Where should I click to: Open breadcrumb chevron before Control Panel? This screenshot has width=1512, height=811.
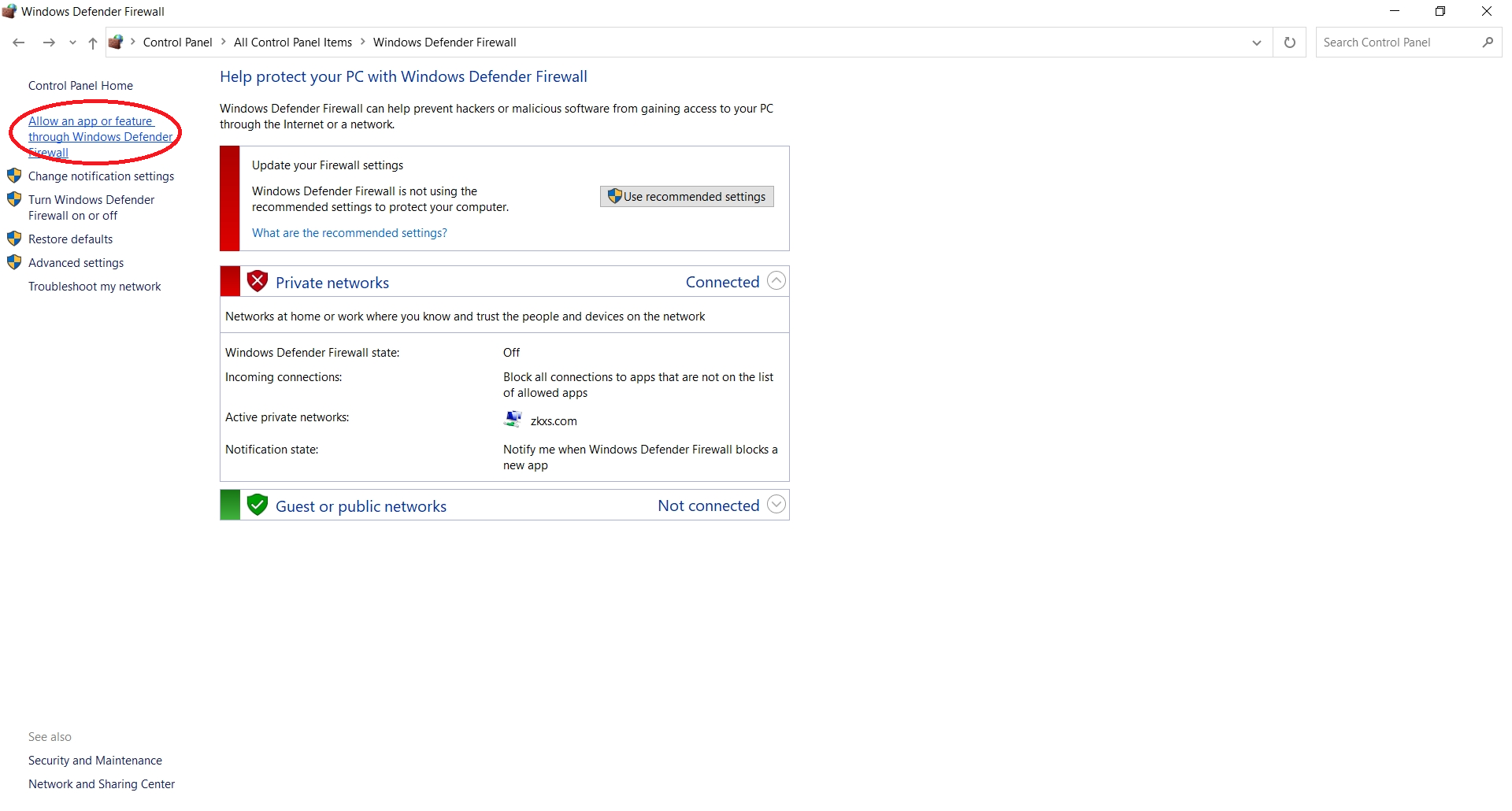coord(133,42)
